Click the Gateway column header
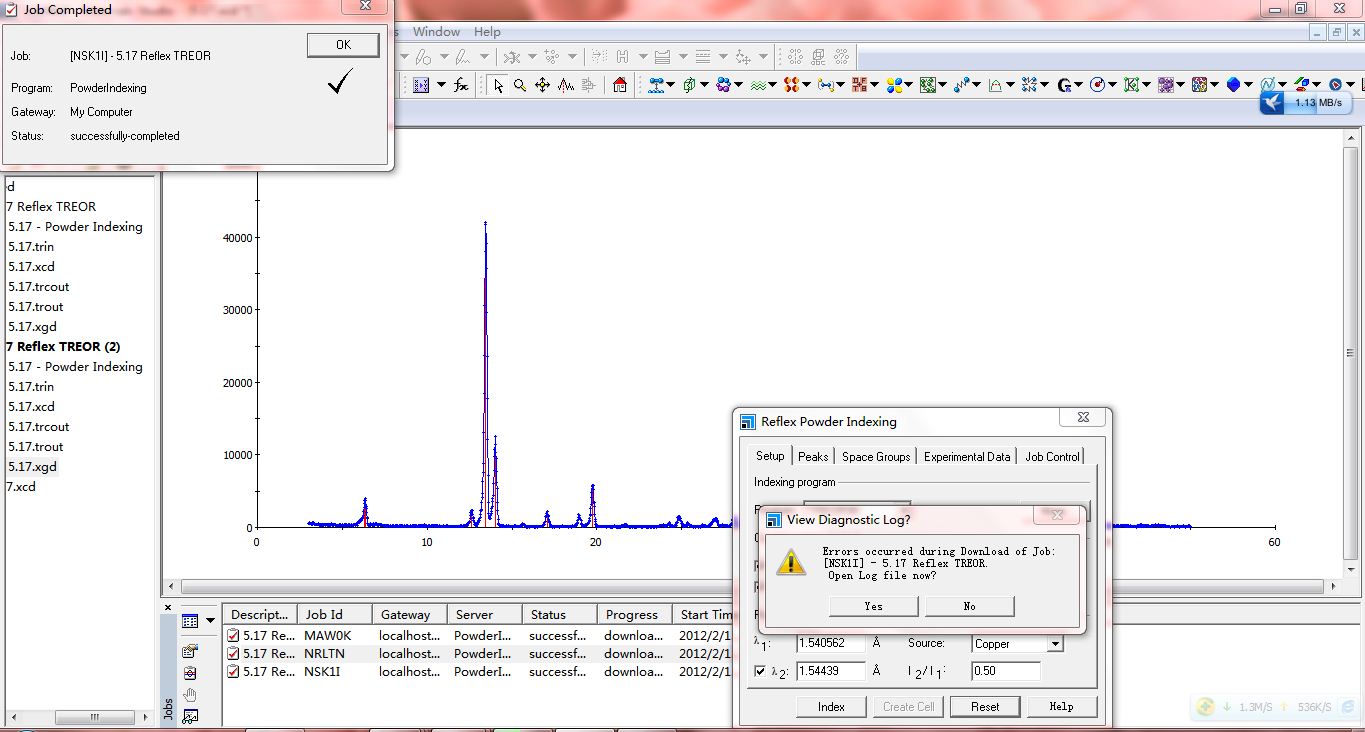Viewport: 1365px width, 732px height. 410,615
